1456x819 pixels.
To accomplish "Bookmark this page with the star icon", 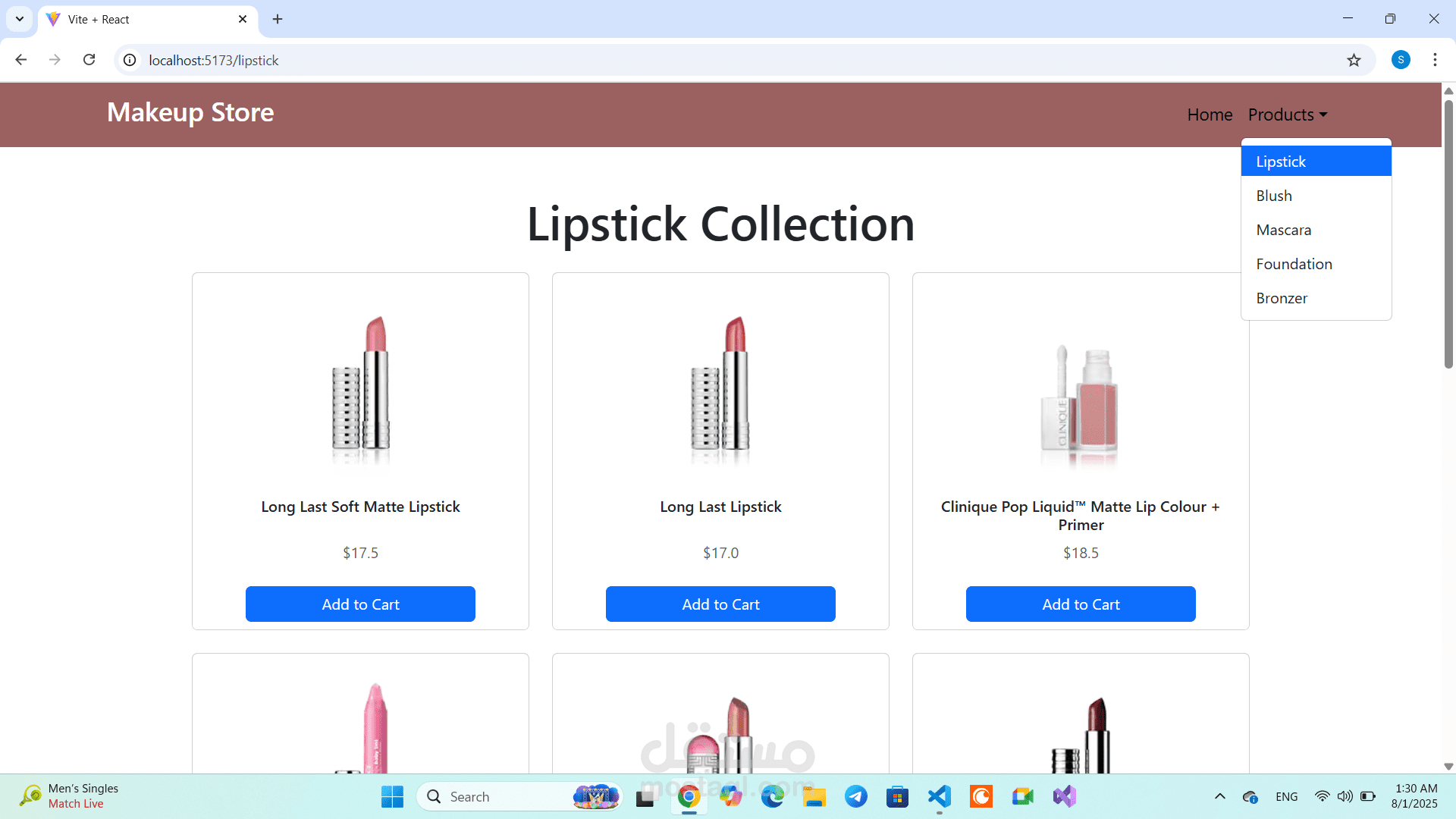I will pyautogui.click(x=1354, y=60).
